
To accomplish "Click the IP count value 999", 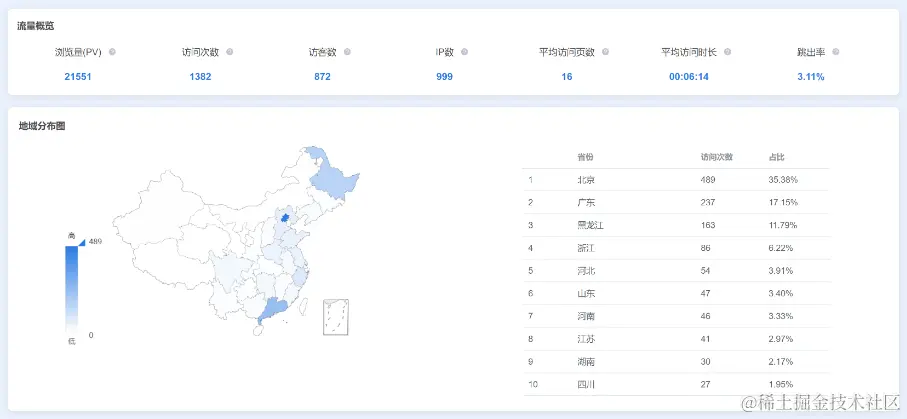I will [x=444, y=76].
